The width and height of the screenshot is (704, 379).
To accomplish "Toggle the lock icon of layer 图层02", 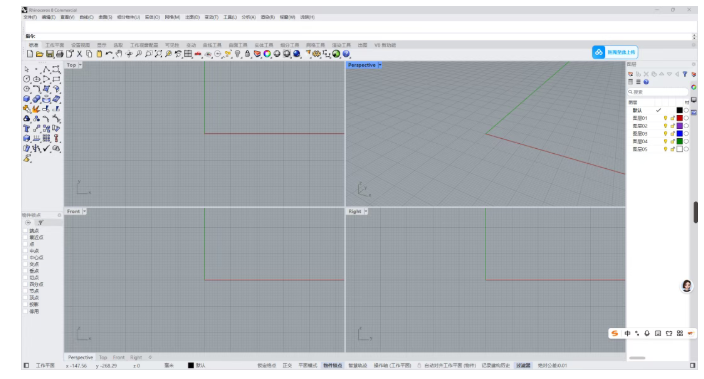I will [x=673, y=126].
